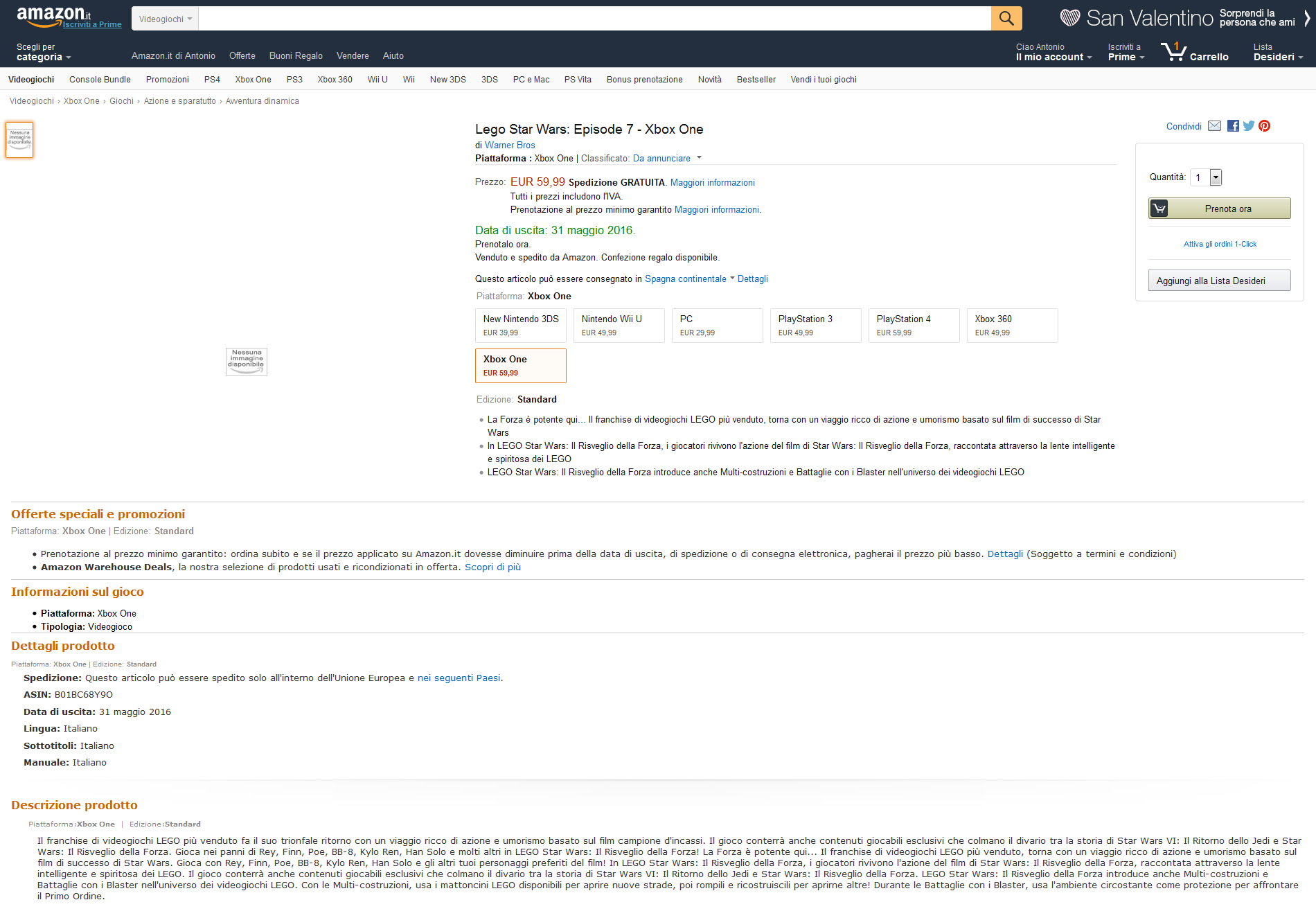Click Prenota ora button

pyautogui.click(x=1219, y=209)
